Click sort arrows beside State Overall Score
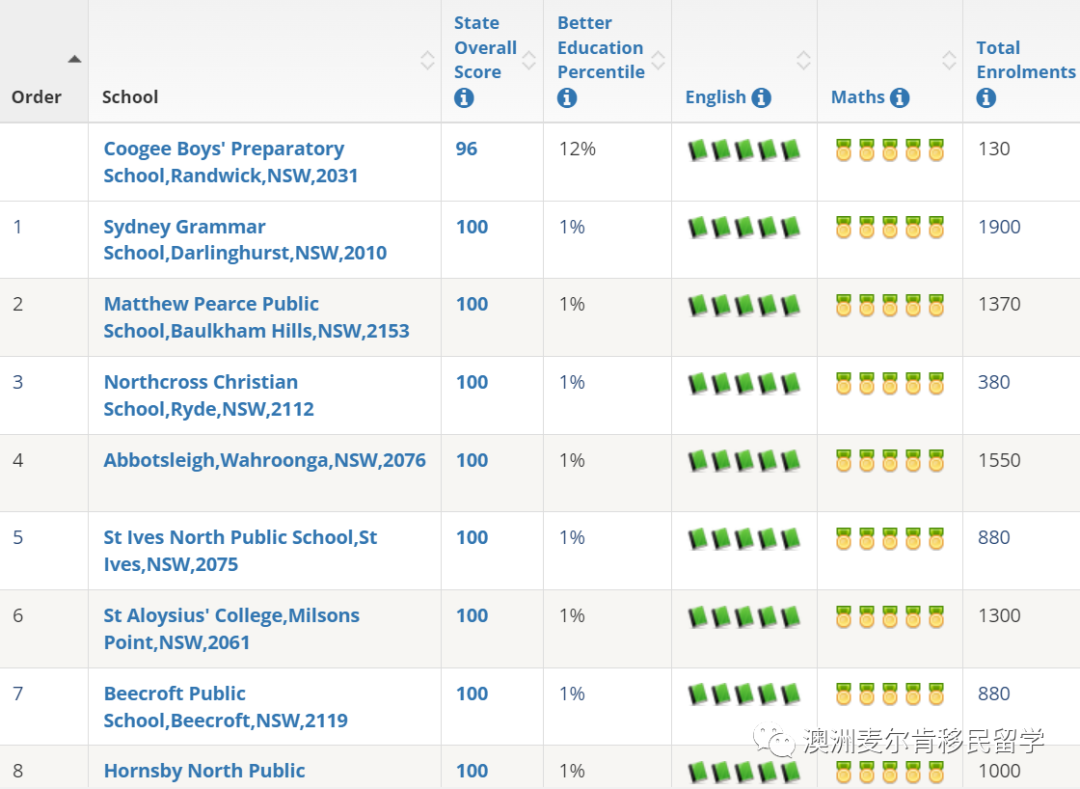Screen dimensions: 1080x789 click(x=529, y=61)
